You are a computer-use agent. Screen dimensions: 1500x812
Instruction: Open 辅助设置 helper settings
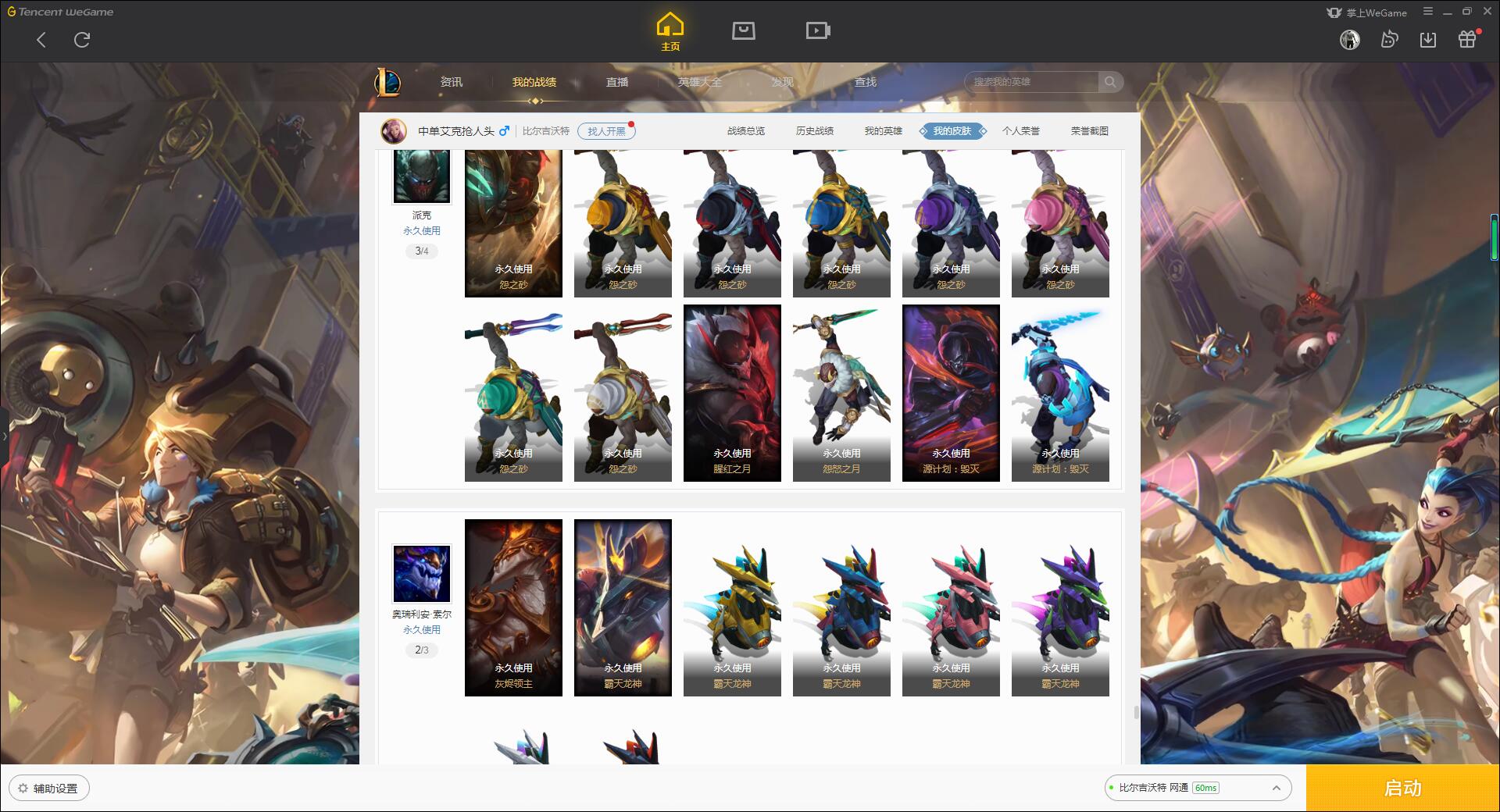pos(49,789)
